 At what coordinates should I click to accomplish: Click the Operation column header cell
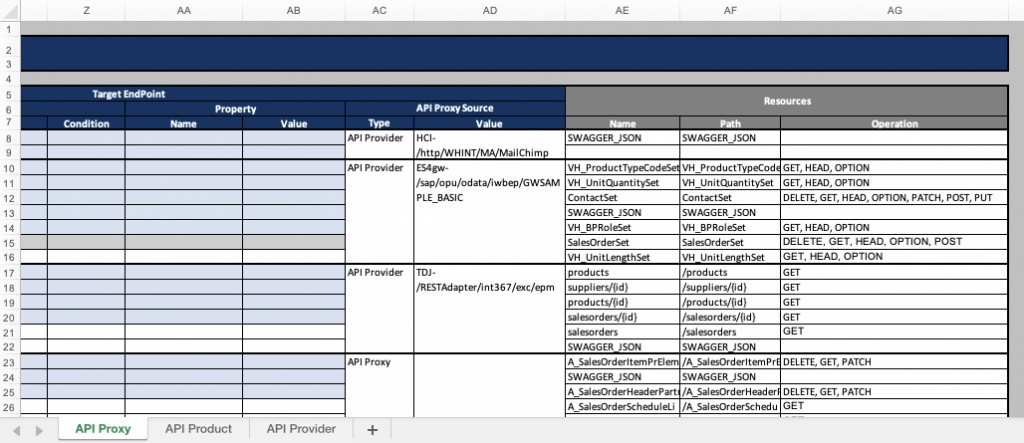point(894,123)
